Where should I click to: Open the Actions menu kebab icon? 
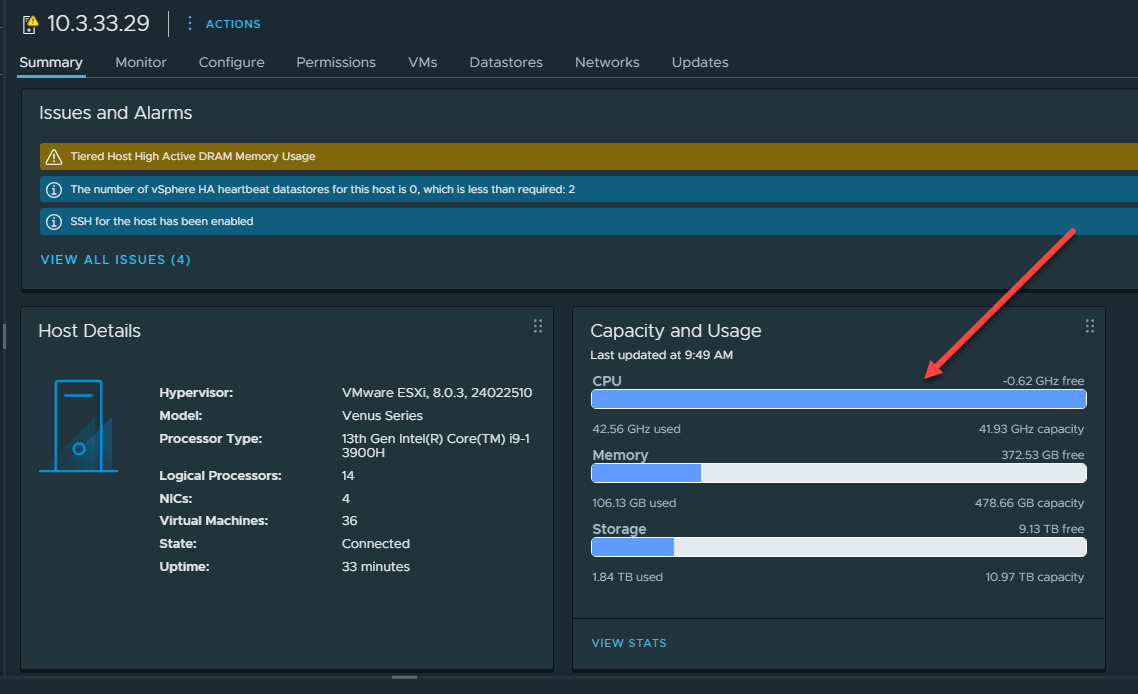190,23
